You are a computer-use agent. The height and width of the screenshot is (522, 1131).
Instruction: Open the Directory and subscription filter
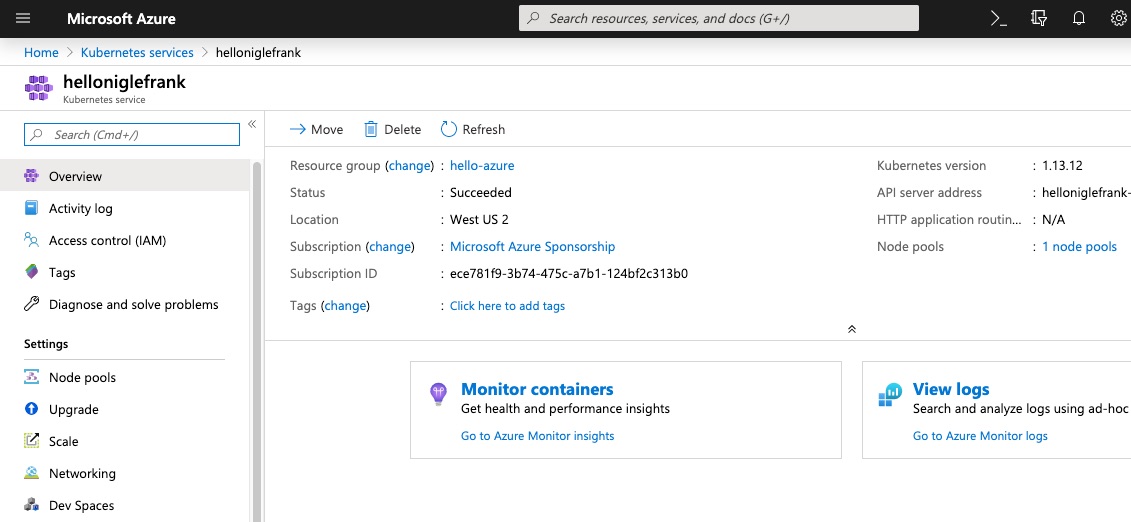[x=1039, y=19]
